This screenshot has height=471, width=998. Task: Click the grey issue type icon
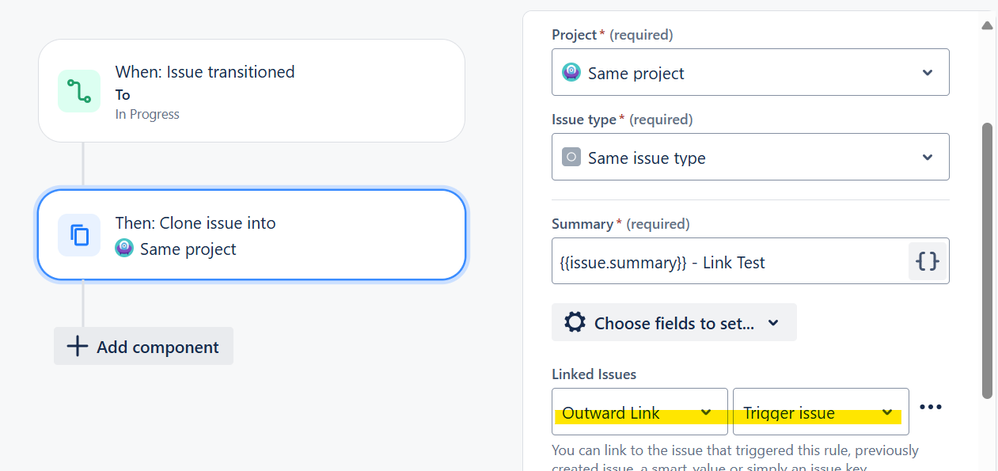pos(571,158)
